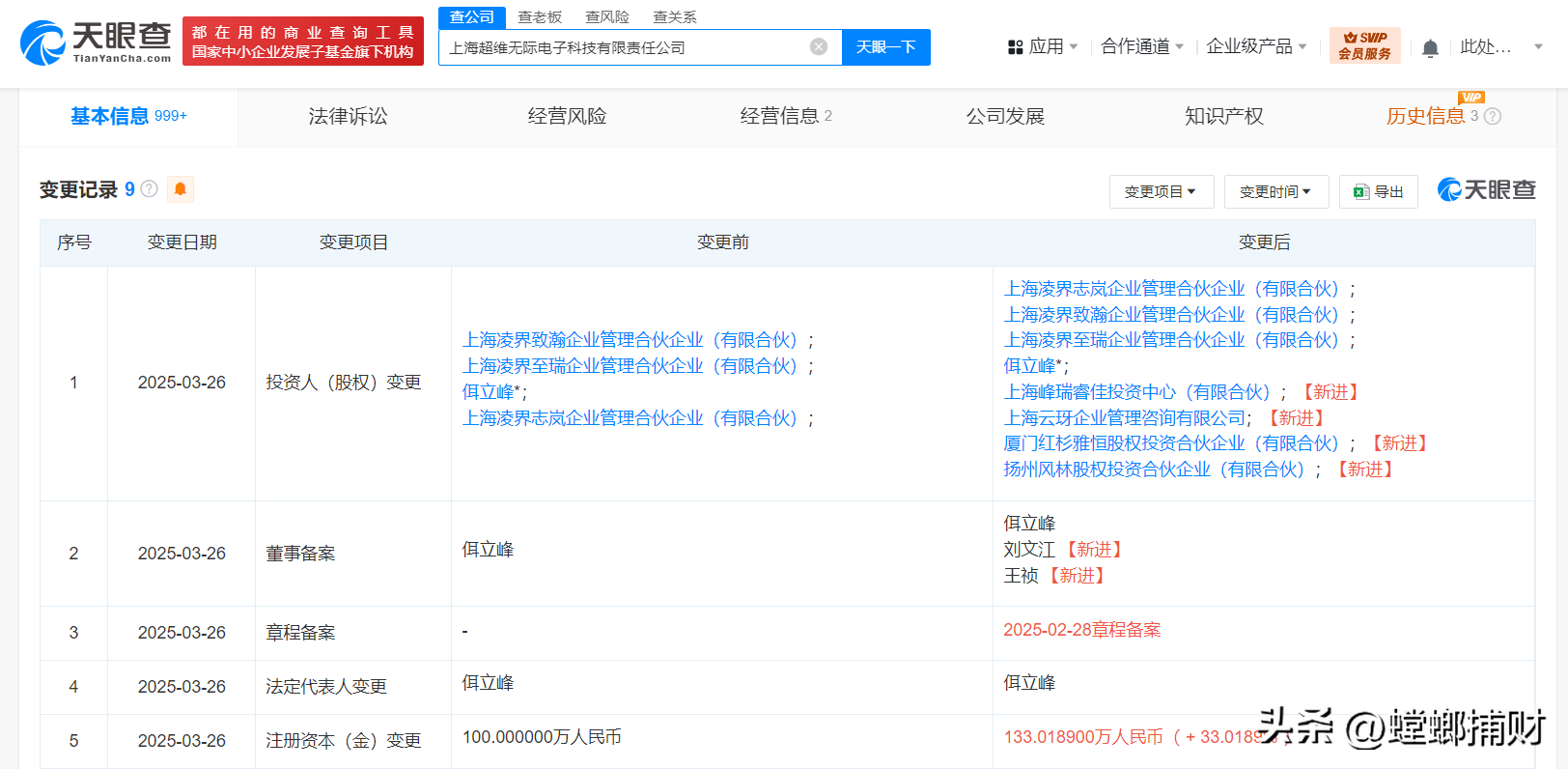Export records with the 导出 button
The width and height of the screenshot is (1568, 769).
pyautogui.click(x=1379, y=191)
